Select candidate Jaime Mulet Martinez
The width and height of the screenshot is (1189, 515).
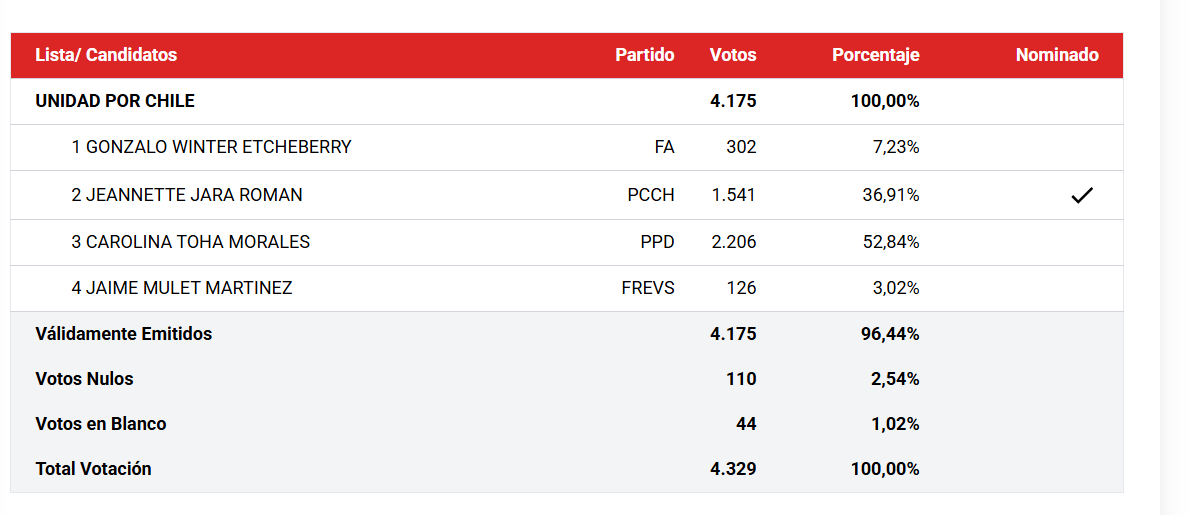[x=182, y=288]
